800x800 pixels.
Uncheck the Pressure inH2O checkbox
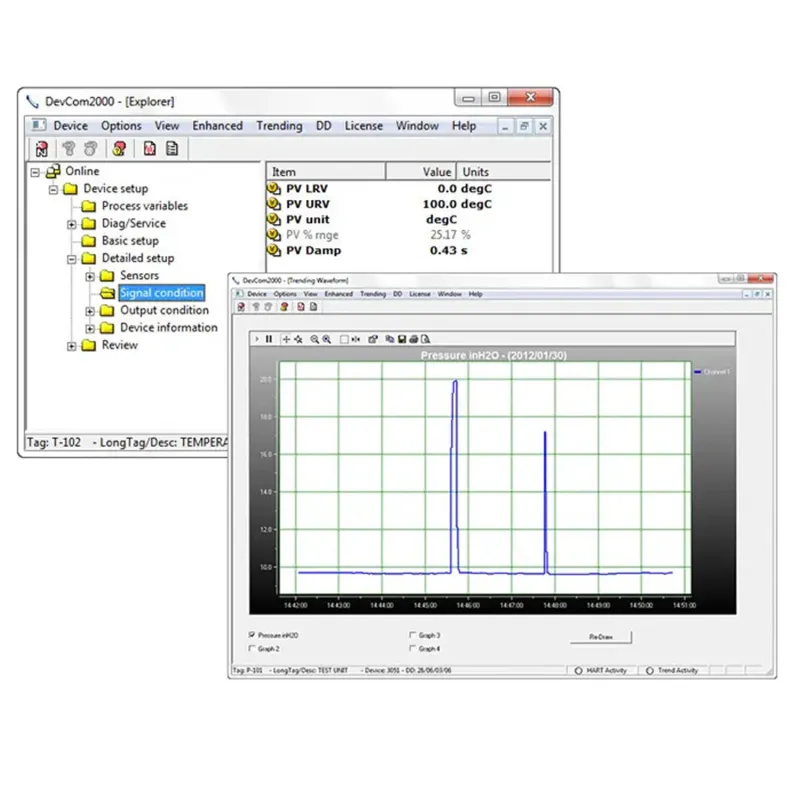tap(252, 635)
